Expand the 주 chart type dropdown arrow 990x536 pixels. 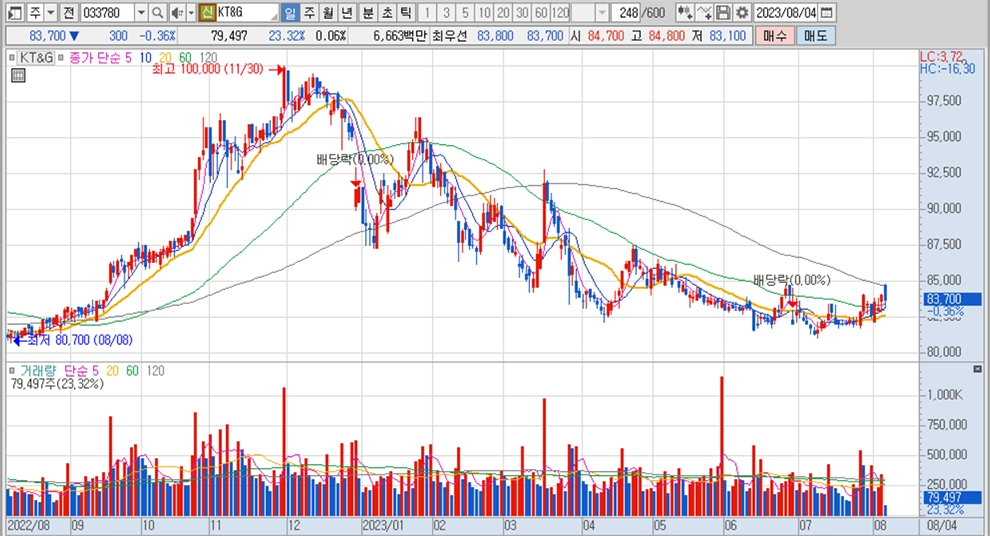[50, 13]
